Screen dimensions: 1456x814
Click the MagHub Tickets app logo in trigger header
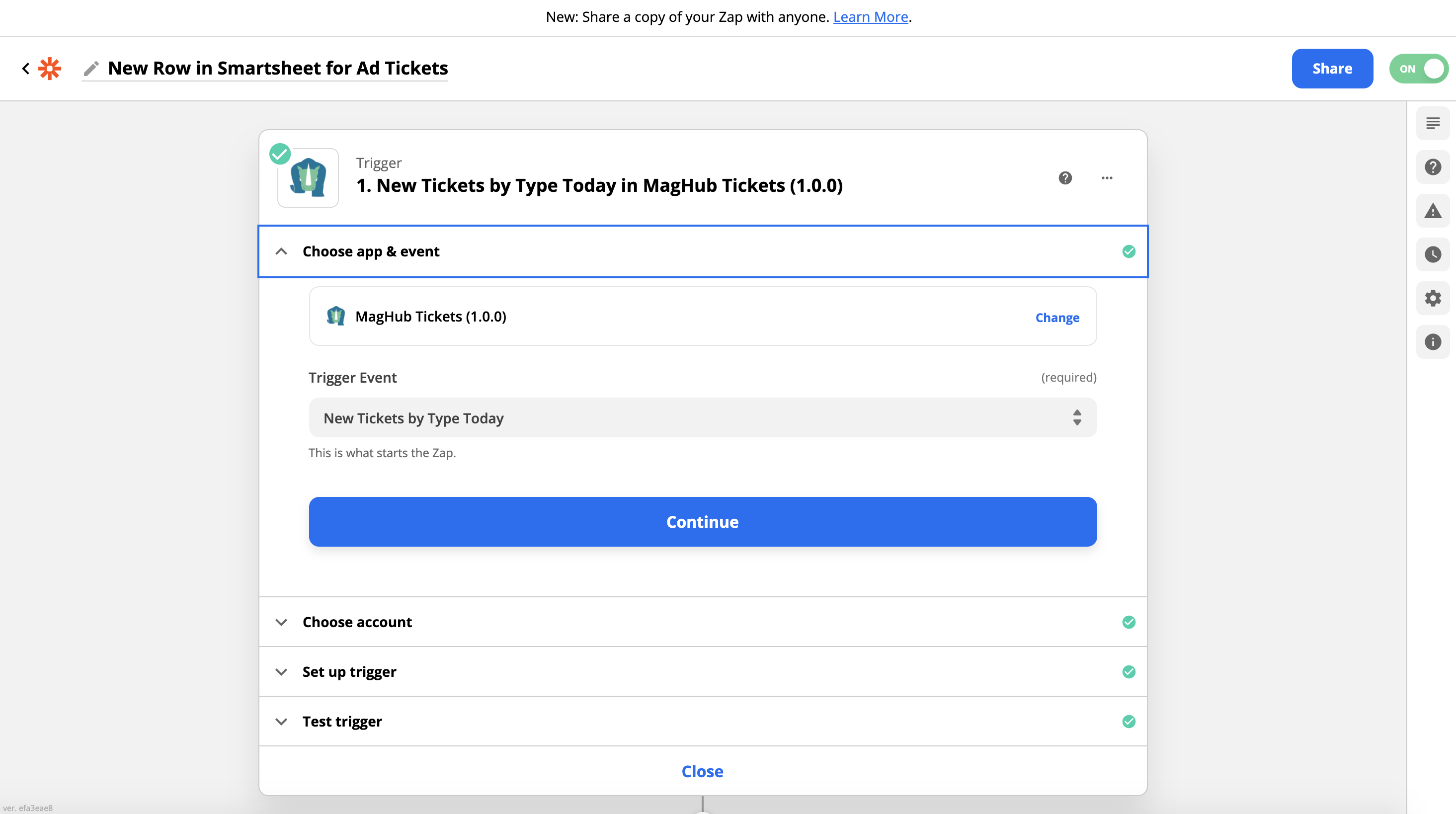pyautogui.click(x=308, y=177)
